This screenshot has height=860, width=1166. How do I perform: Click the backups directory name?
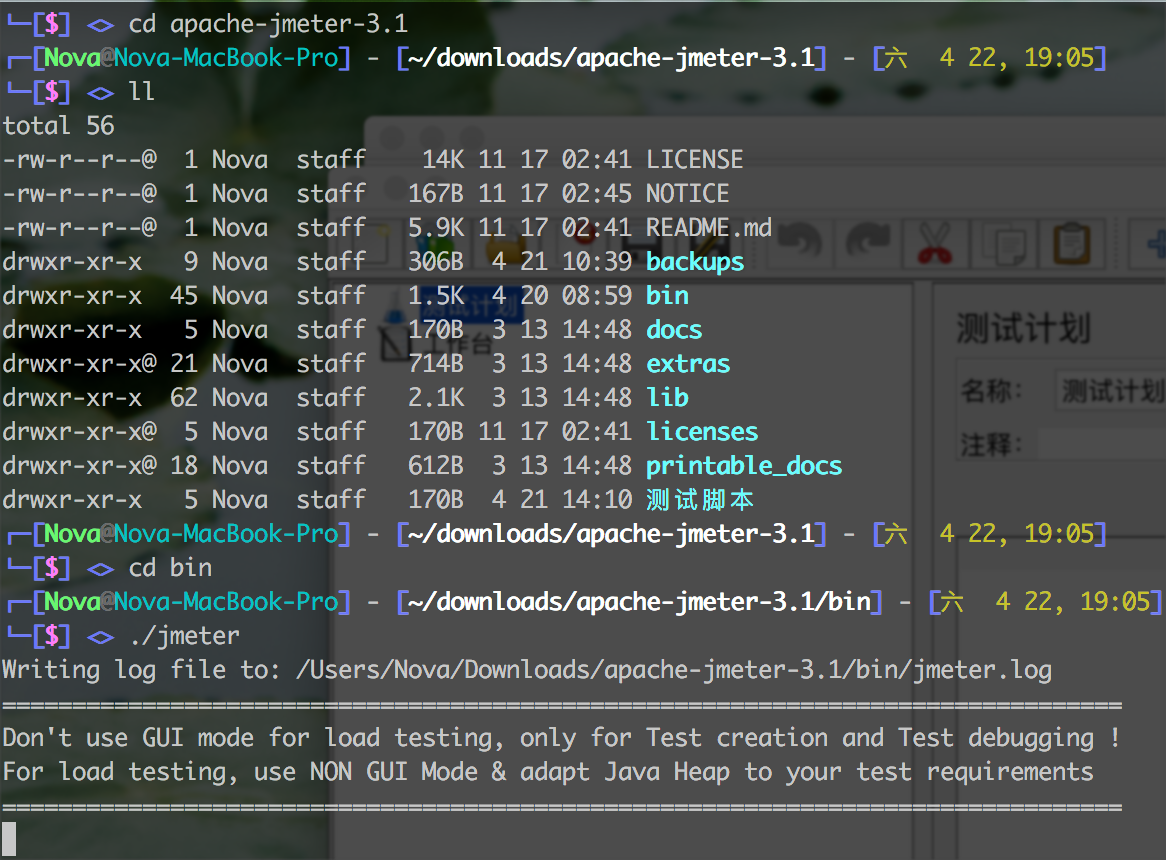tap(695, 262)
